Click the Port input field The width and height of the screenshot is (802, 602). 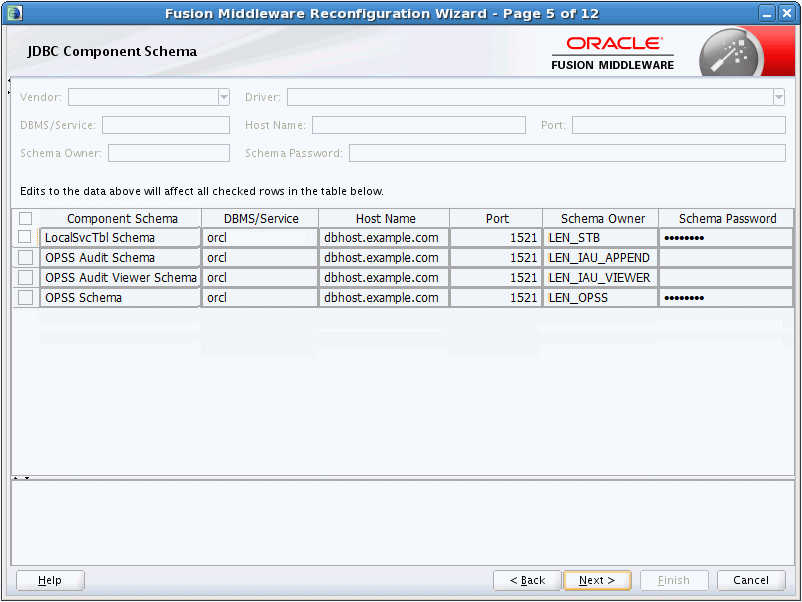click(x=678, y=125)
